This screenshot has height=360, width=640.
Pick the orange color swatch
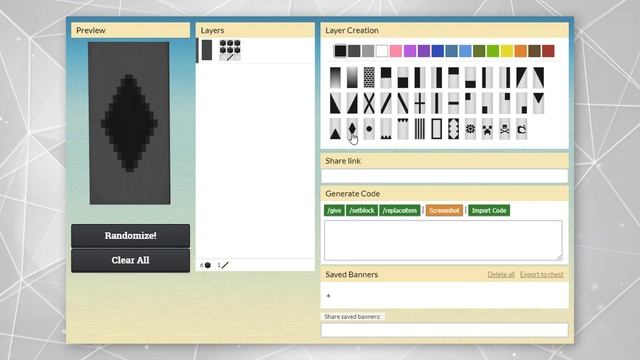[x=520, y=51]
